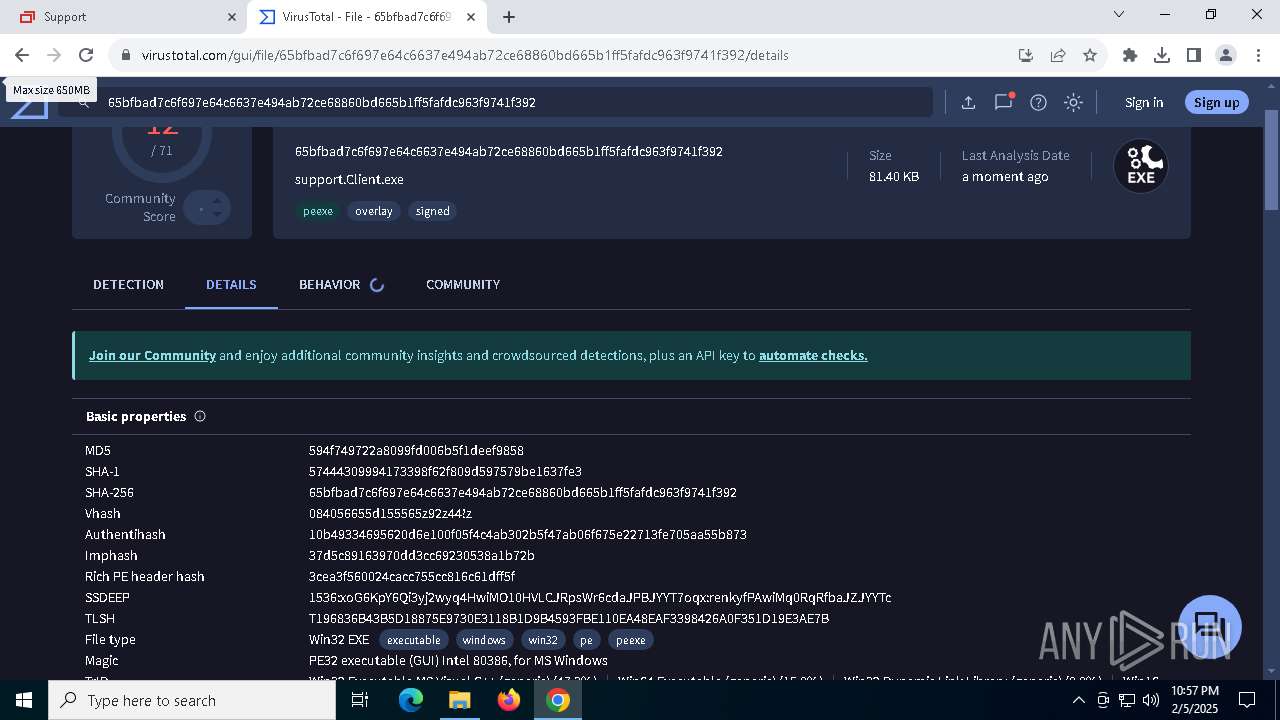Open Task View on taskbar
Viewport: 1280px width, 720px height.
360,700
